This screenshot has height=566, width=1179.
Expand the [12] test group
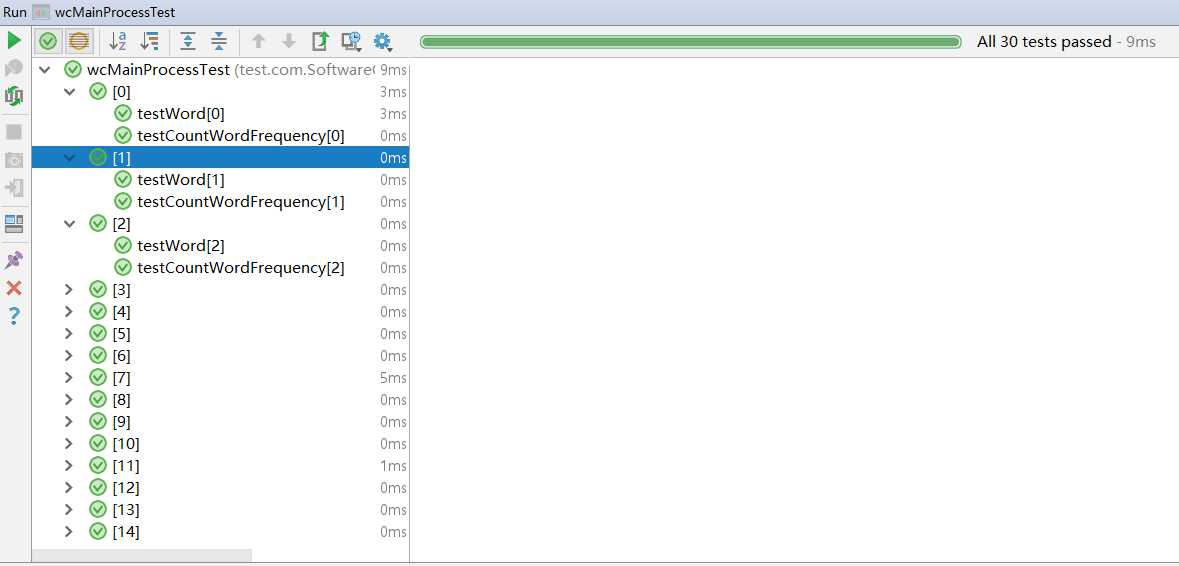pos(69,487)
